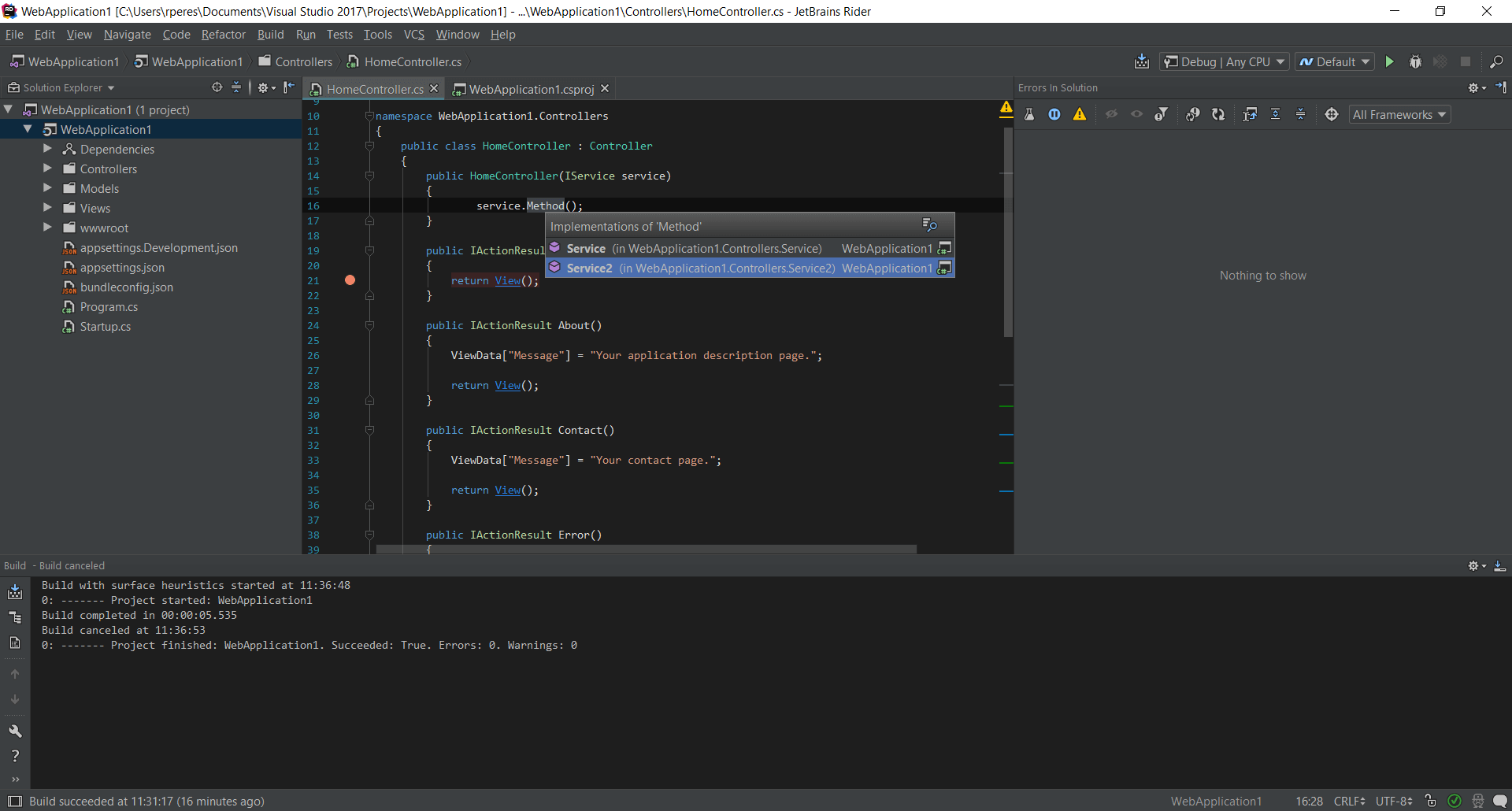The width and height of the screenshot is (1512, 811).
Task: Expand the Controllers folder in Solution Explorer
Action: tap(47, 168)
